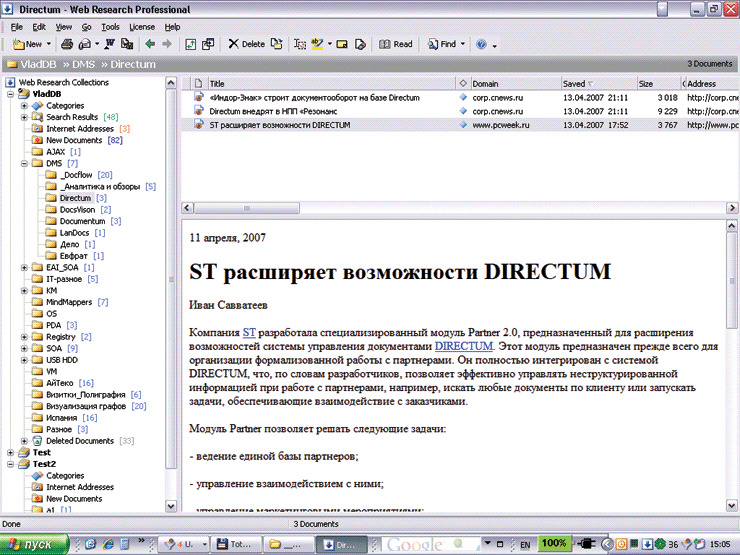Image resolution: width=740 pixels, height=555 pixels.
Task: Click the Find button
Action: click(441, 44)
